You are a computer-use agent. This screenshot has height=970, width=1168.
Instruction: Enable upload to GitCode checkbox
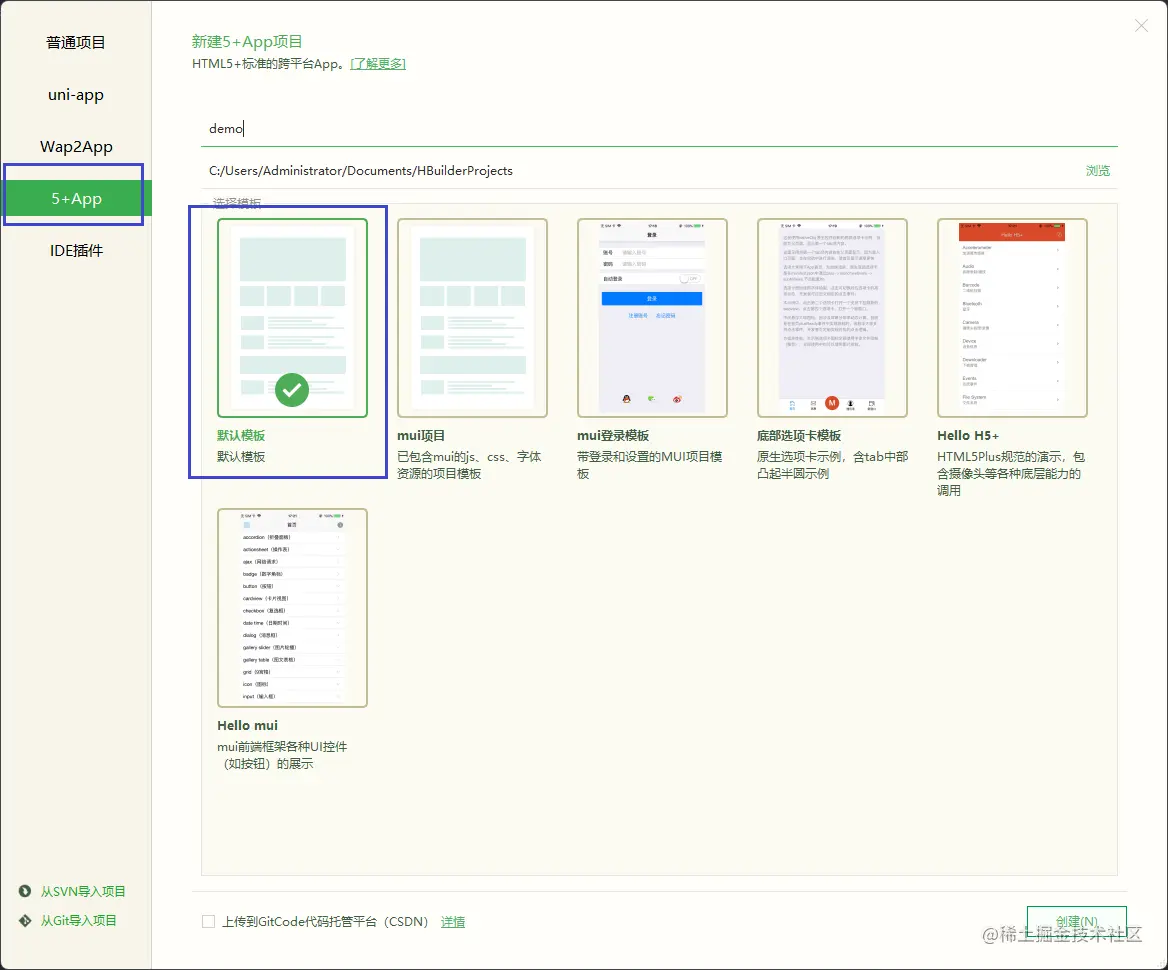click(x=209, y=922)
